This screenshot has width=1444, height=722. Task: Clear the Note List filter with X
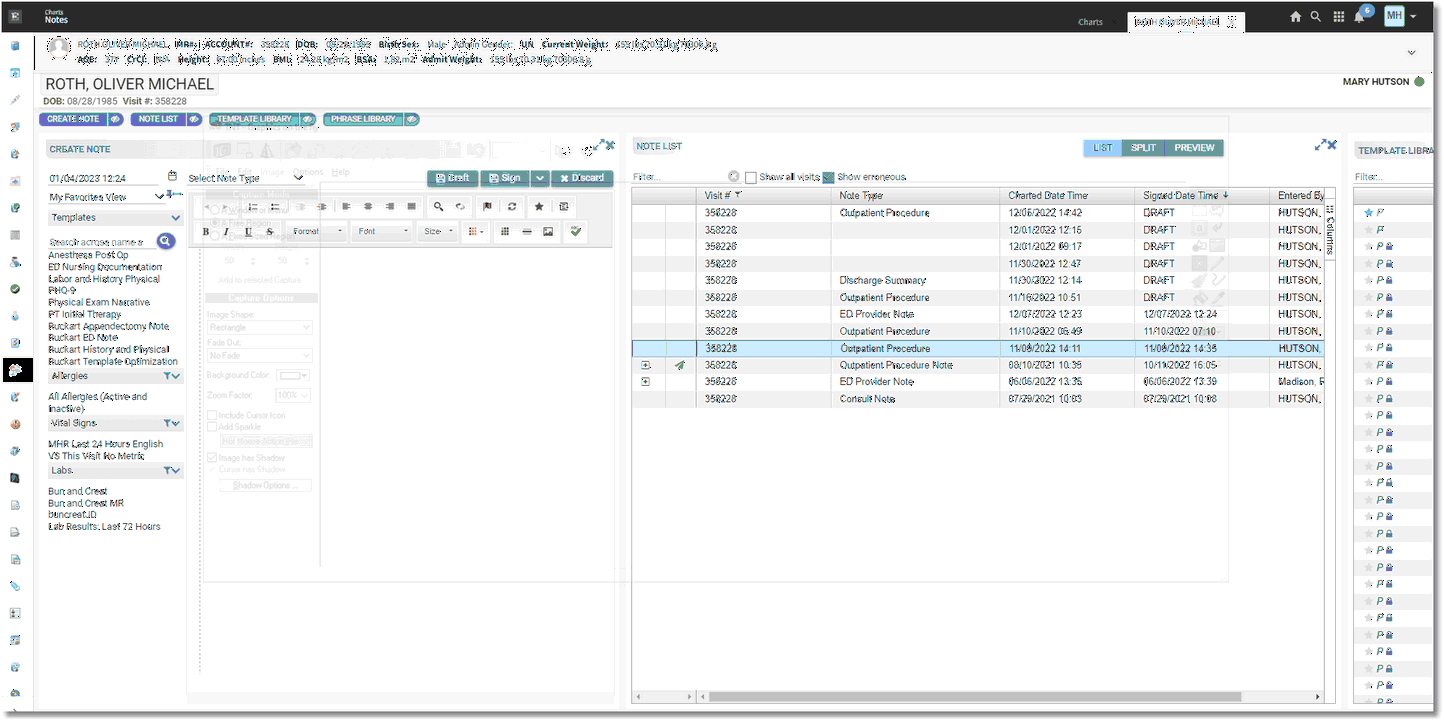point(733,177)
